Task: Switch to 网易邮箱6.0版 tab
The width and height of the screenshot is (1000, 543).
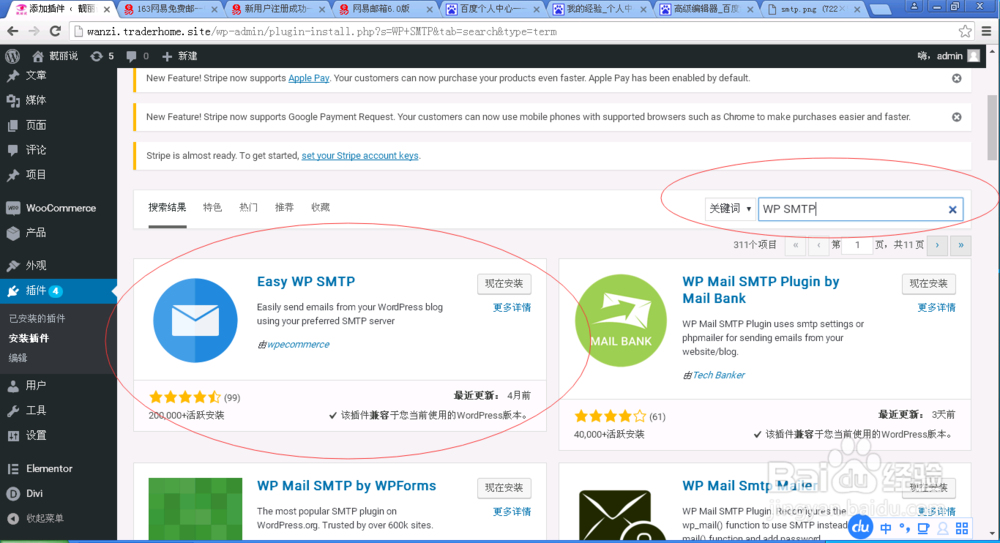Action: pyautogui.click(x=385, y=9)
